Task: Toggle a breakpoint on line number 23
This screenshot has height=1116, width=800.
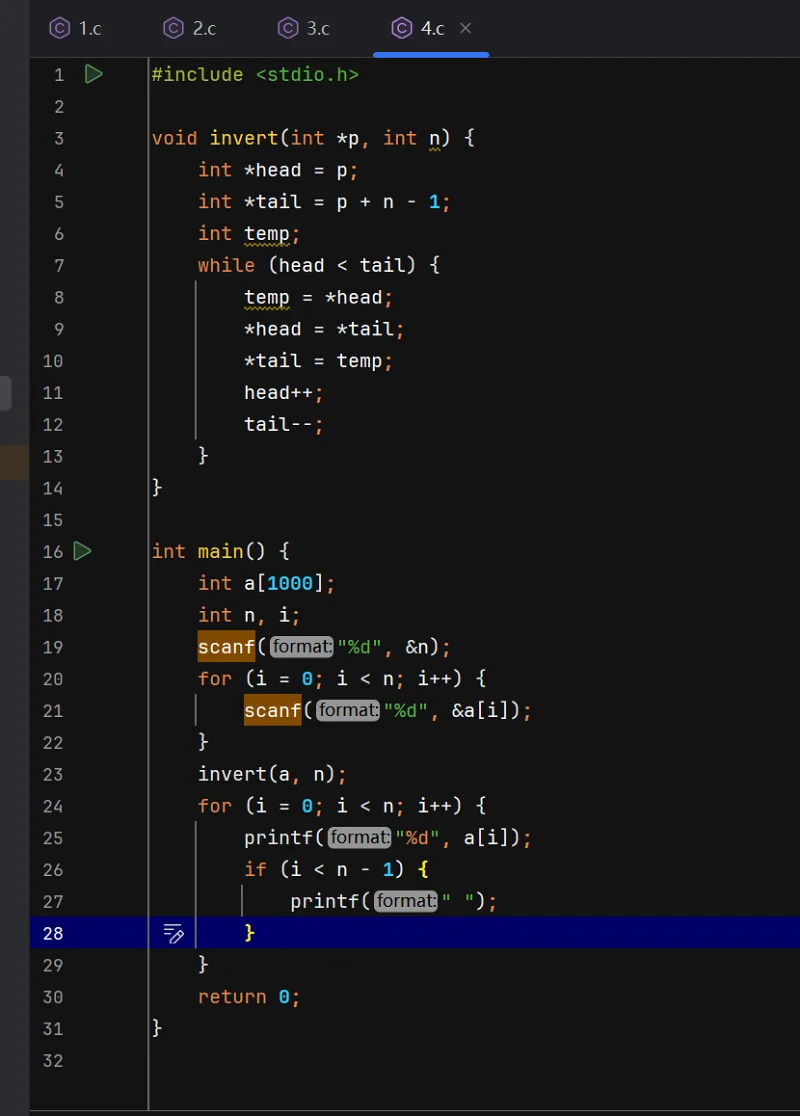Action: (x=53, y=774)
